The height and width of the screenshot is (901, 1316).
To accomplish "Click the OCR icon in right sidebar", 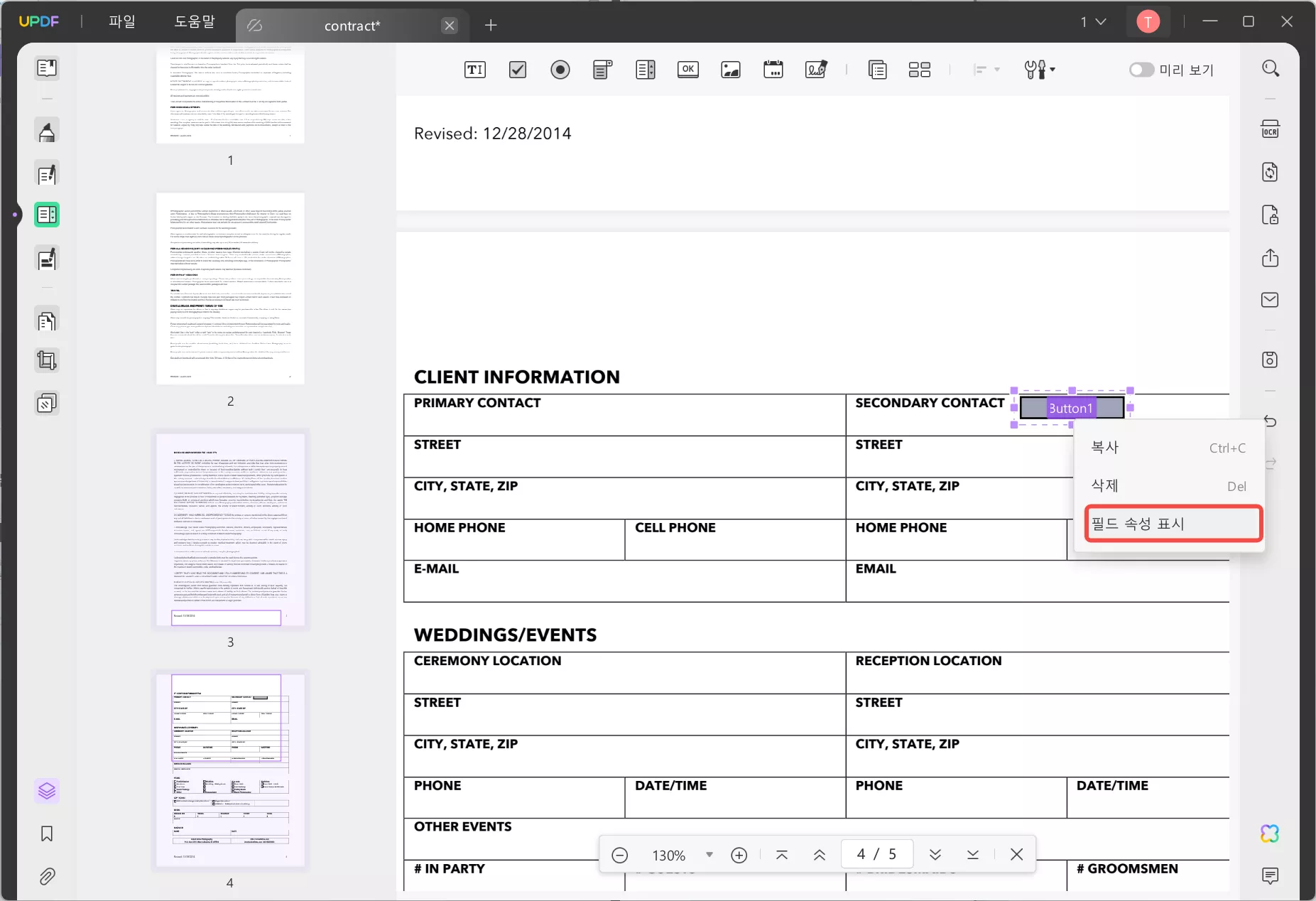I will 1271,129.
